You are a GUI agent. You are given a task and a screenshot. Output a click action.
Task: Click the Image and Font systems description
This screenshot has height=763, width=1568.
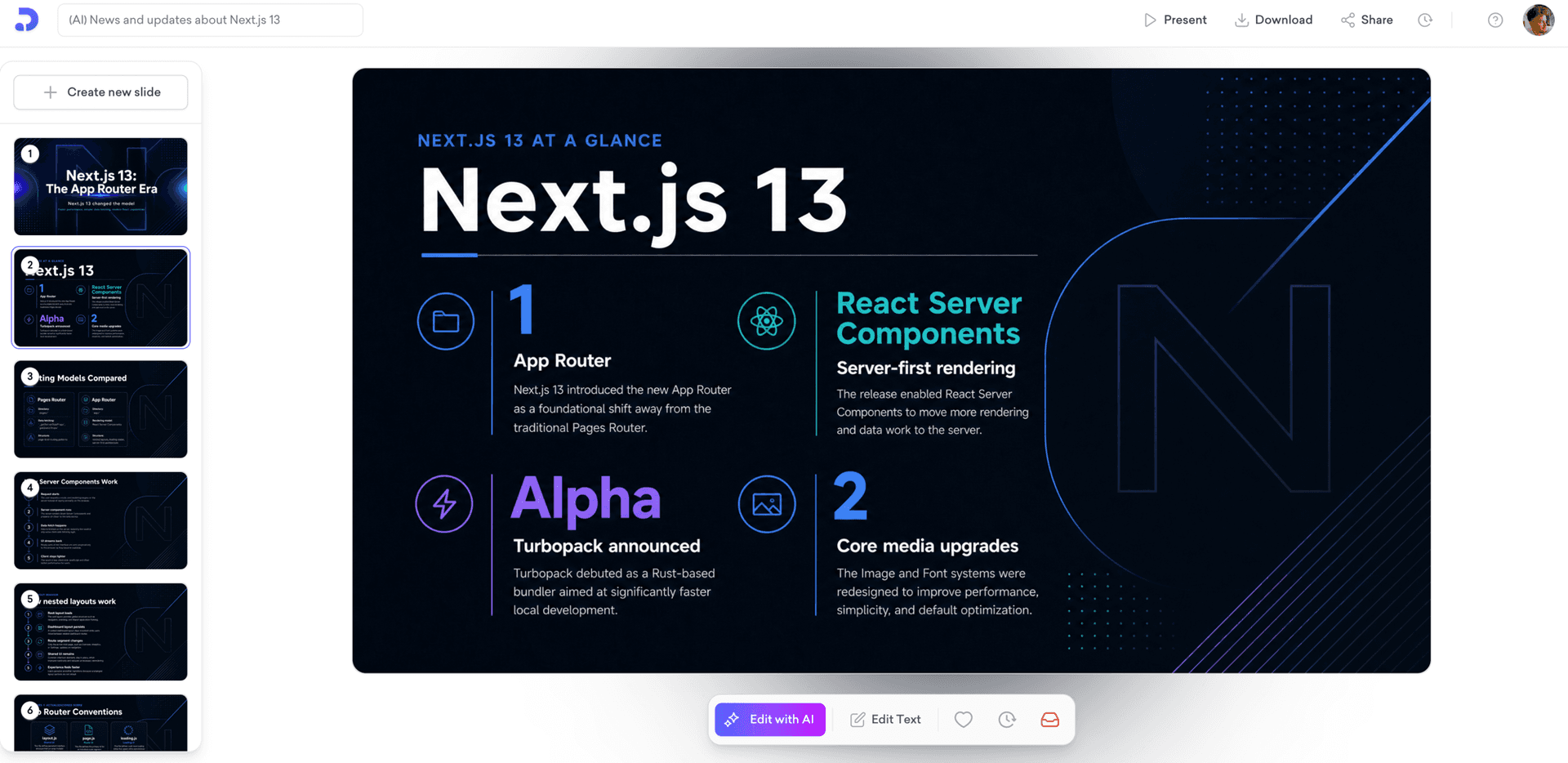click(x=938, y=591)
